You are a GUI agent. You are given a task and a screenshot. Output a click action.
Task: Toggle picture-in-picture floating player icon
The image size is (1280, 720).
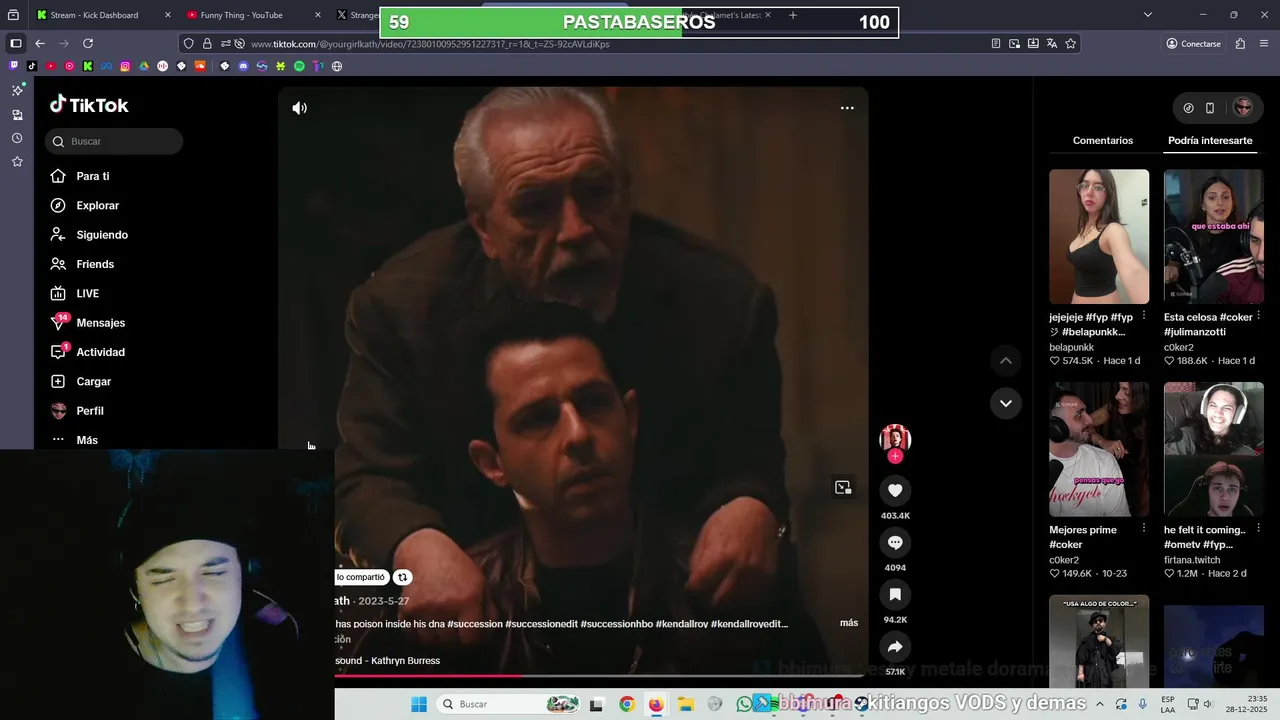[x=843, y=487]
